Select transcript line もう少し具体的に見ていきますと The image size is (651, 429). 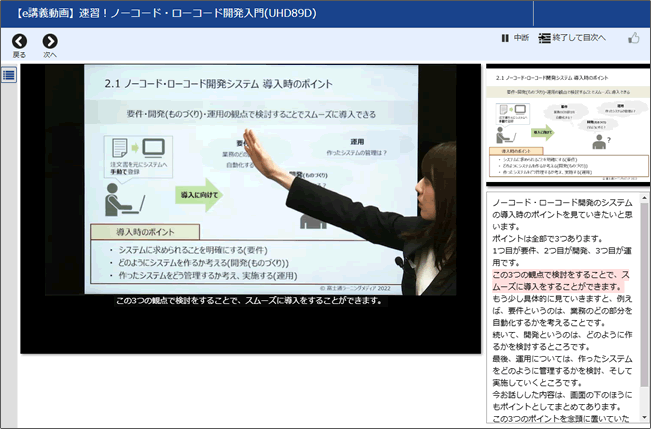(562, 311)
